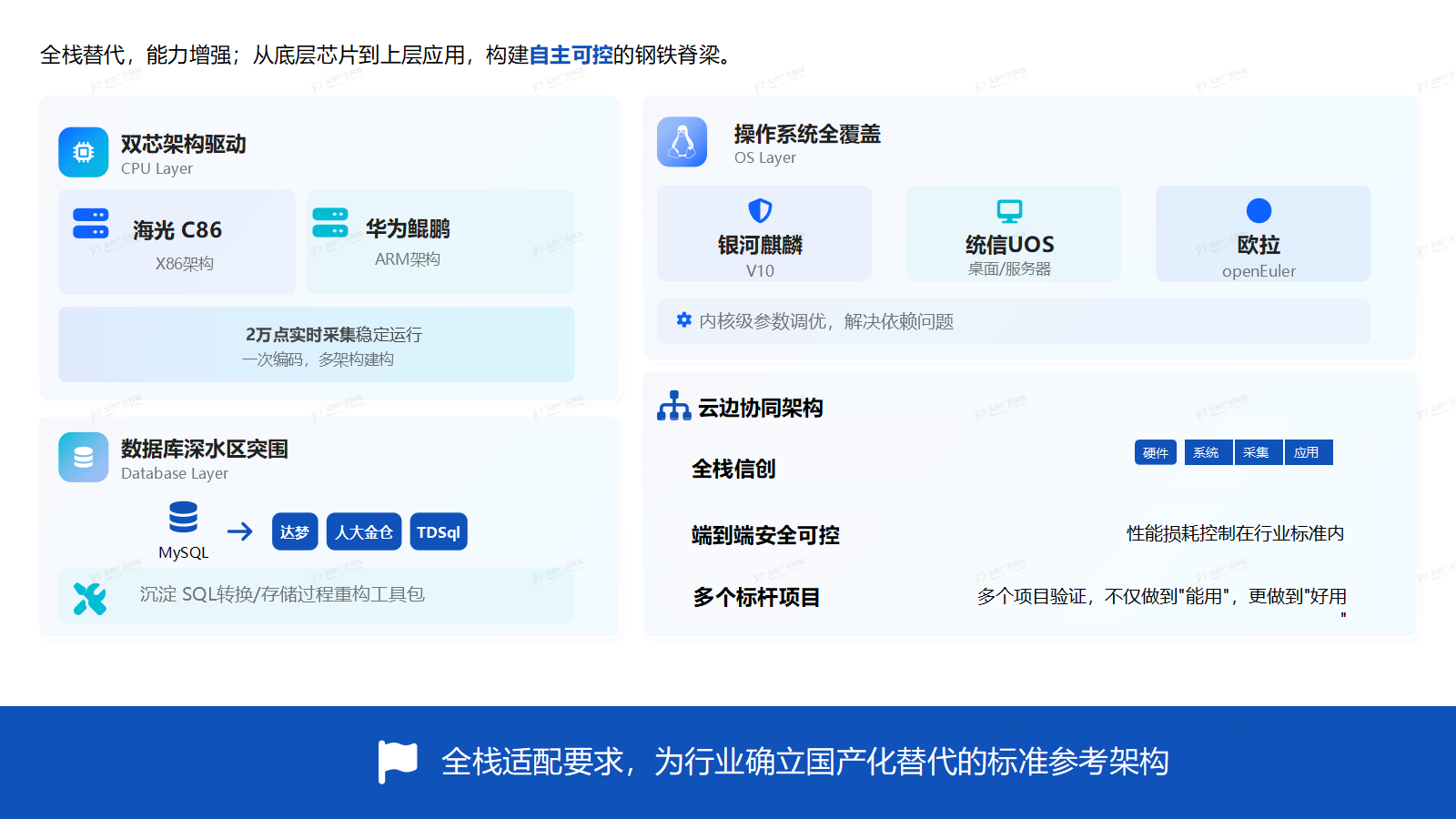The height and width of the screenshot is (819, 1456).
Task: Select the TDSql tag
Action: (439, 531)
